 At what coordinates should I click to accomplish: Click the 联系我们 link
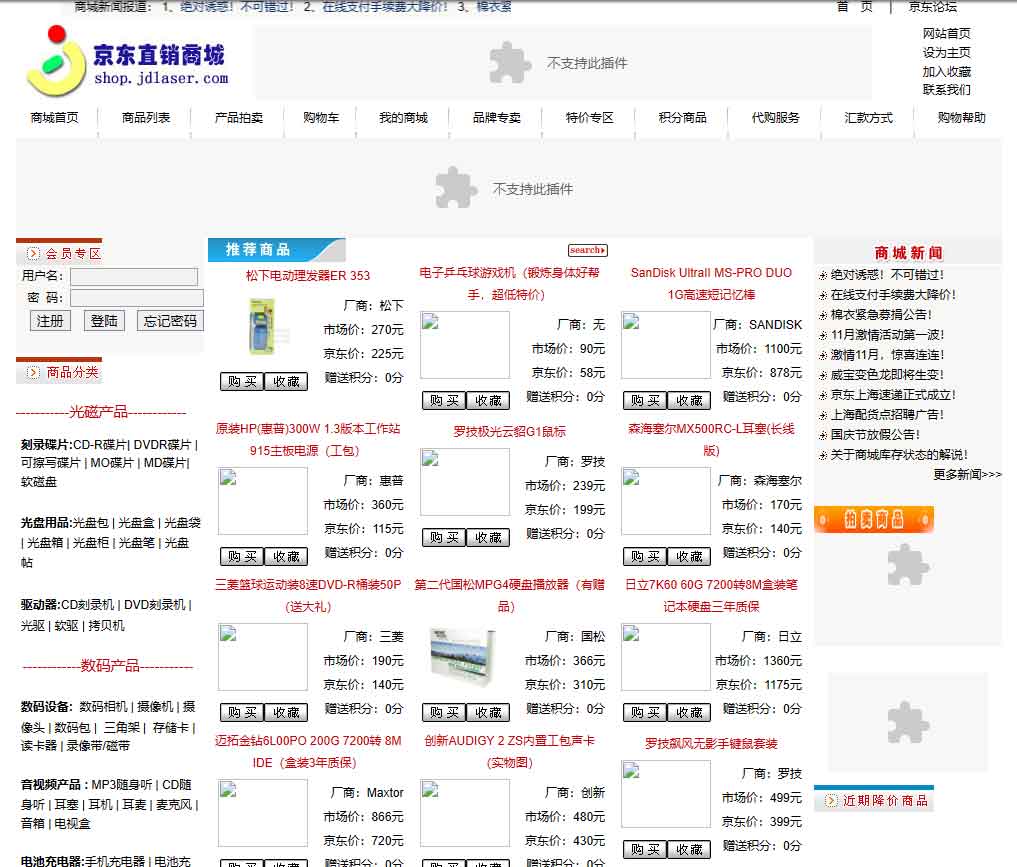[947, 89]
